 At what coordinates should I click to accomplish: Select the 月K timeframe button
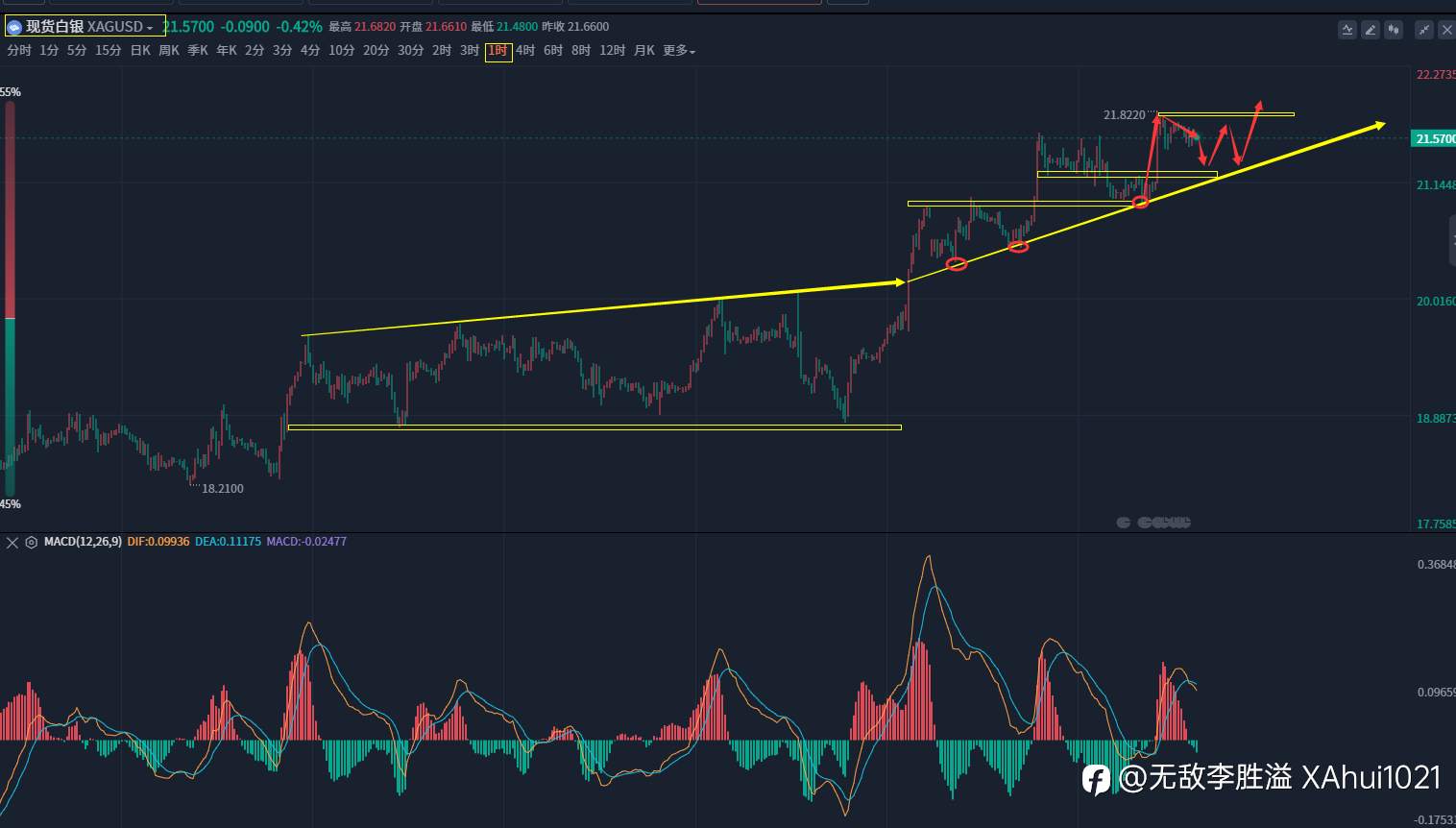click(x=644, y=51)
